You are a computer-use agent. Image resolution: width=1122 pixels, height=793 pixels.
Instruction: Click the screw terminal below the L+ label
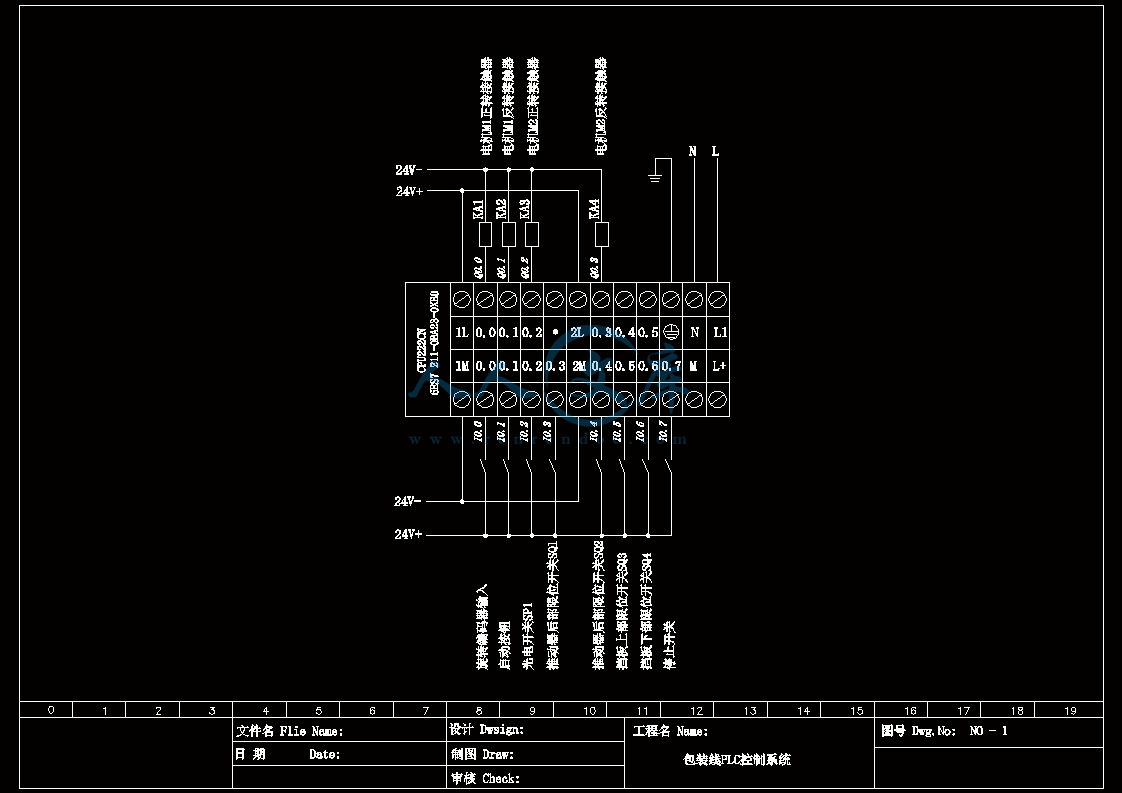point(718,399)
